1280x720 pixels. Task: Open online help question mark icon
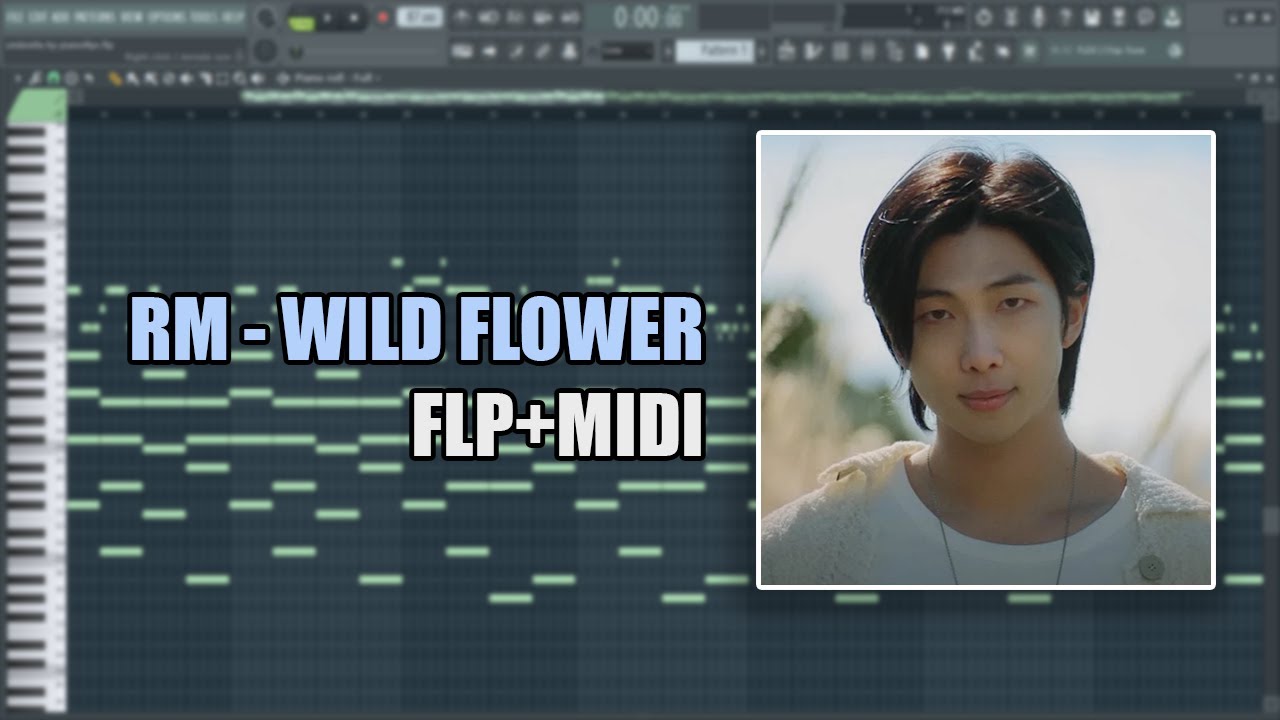[1064, 18]
